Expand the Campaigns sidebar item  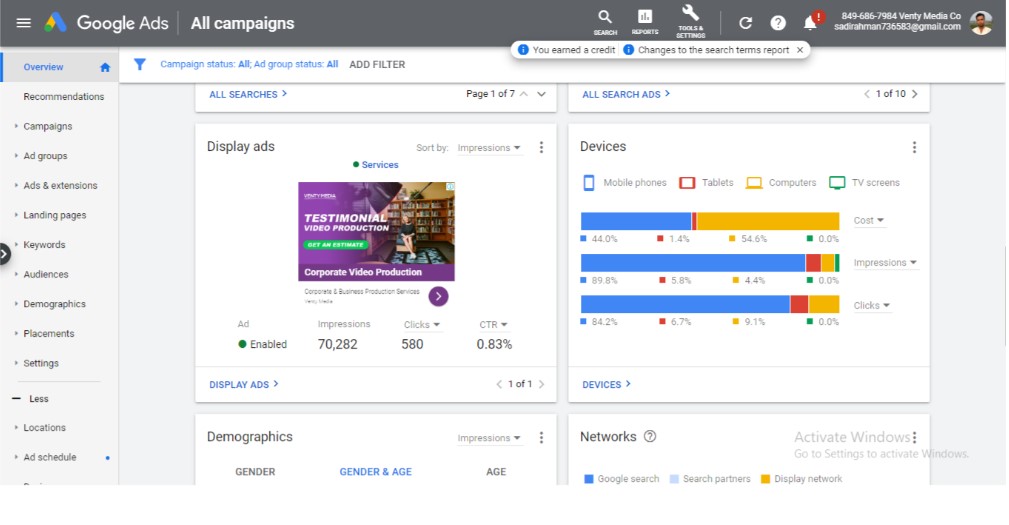point(47,126)
